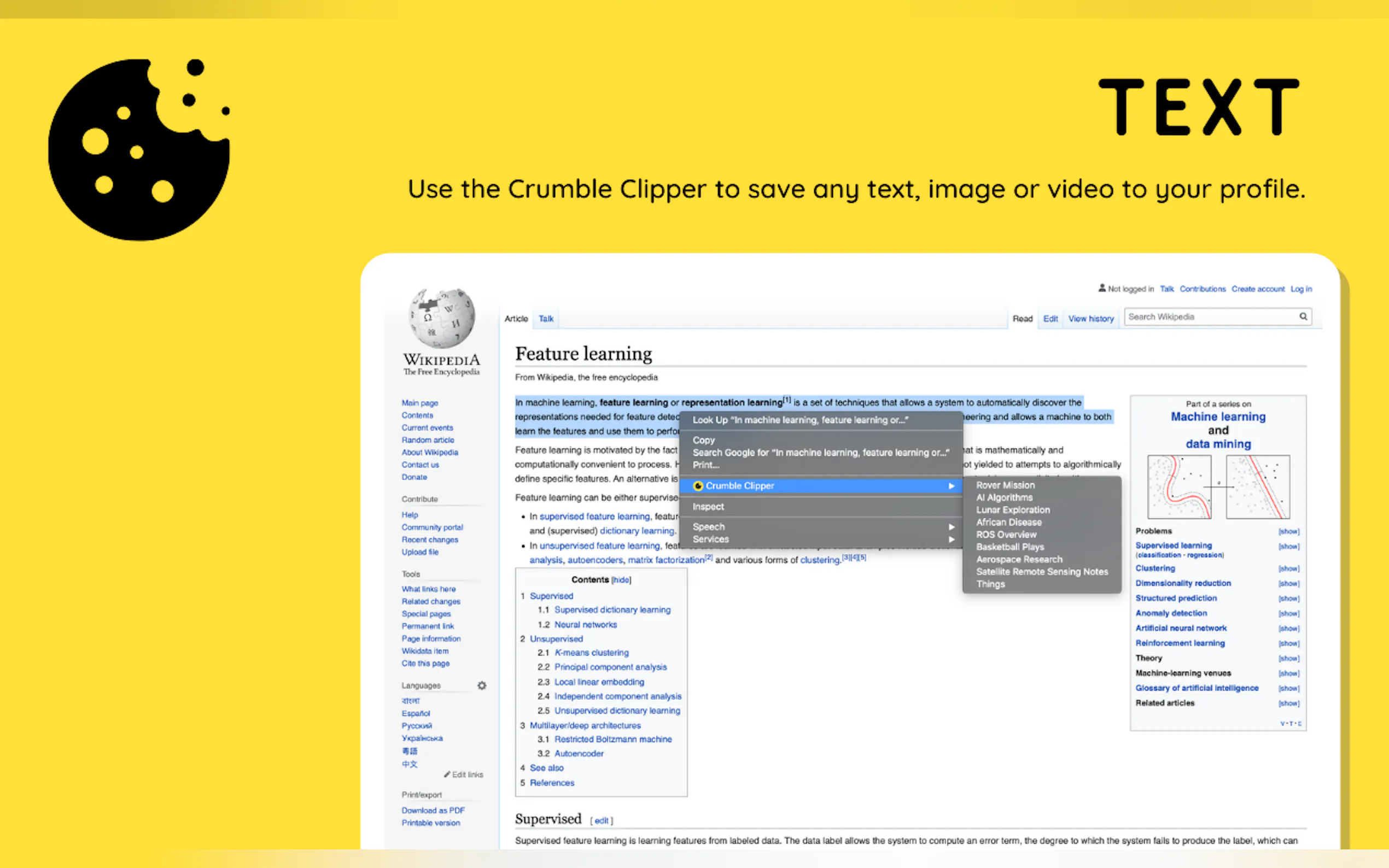Open Recent changes link
The width and height of the screenshot is (1389, 868).
pyautogui.click(x=429, y=539)
